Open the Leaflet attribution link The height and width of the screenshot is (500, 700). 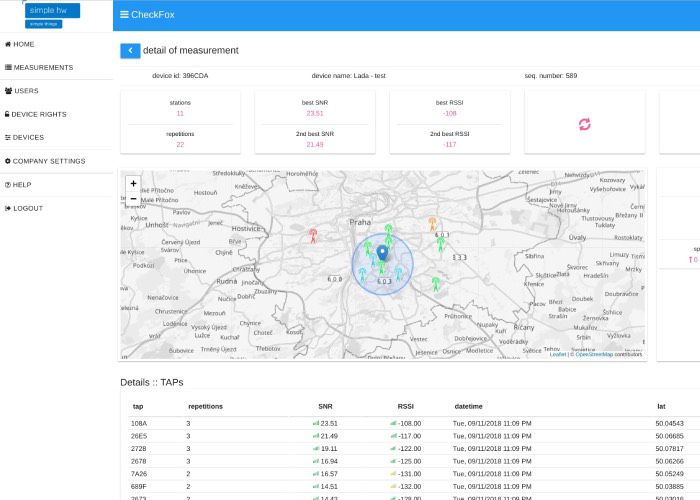pos(558,354)
